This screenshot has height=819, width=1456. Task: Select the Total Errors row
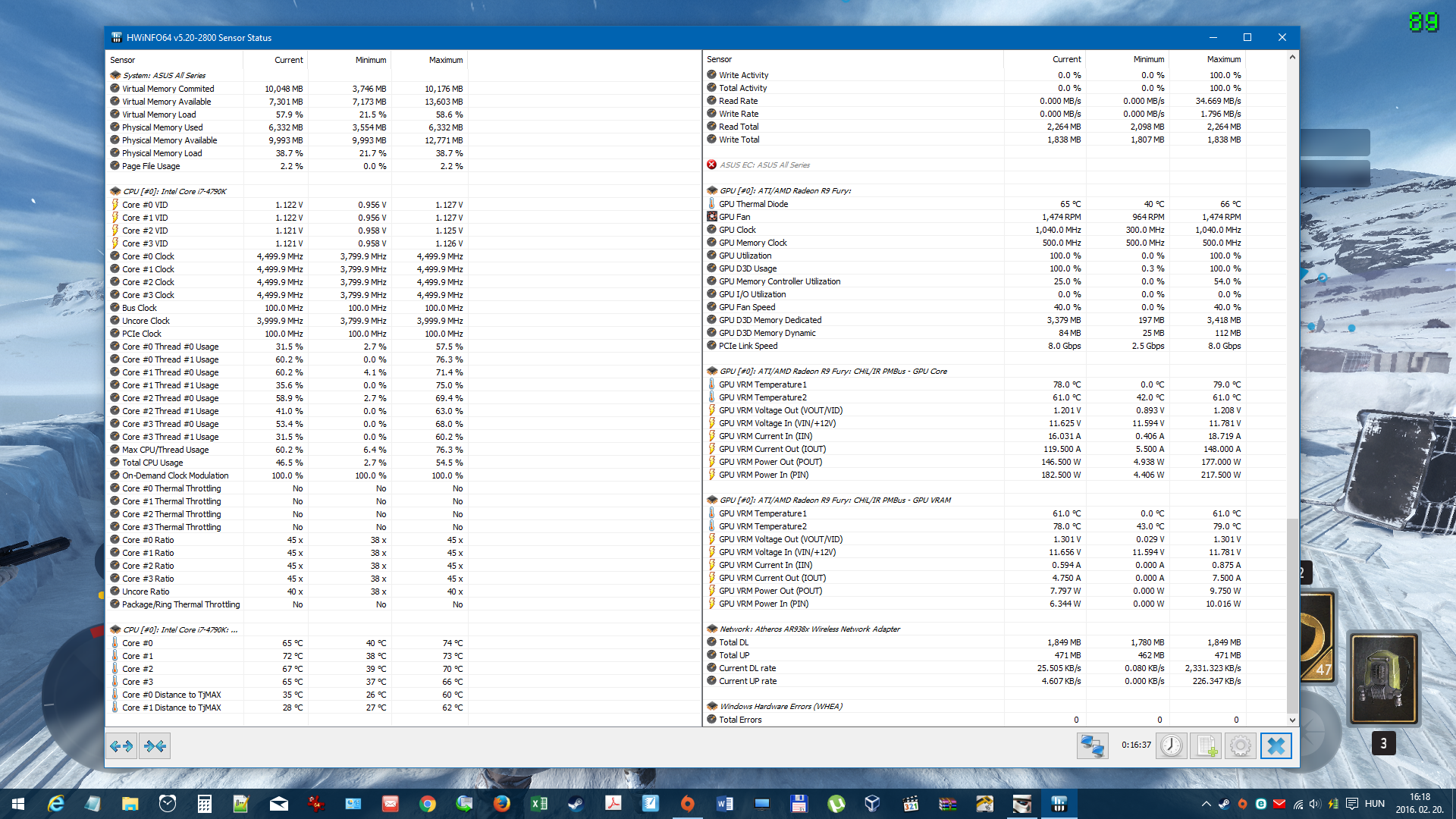click(x=974, y=720)
